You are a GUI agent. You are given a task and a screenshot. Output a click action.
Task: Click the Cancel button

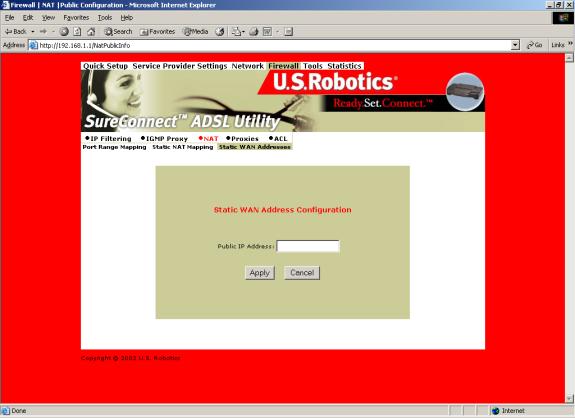pyautogui.click(x=302, y=273)
